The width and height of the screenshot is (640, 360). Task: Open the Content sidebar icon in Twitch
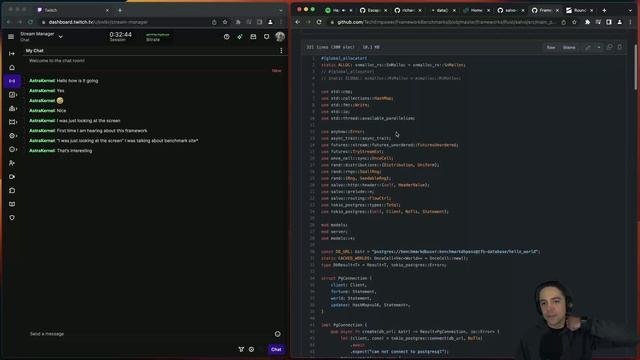point(12,122)
